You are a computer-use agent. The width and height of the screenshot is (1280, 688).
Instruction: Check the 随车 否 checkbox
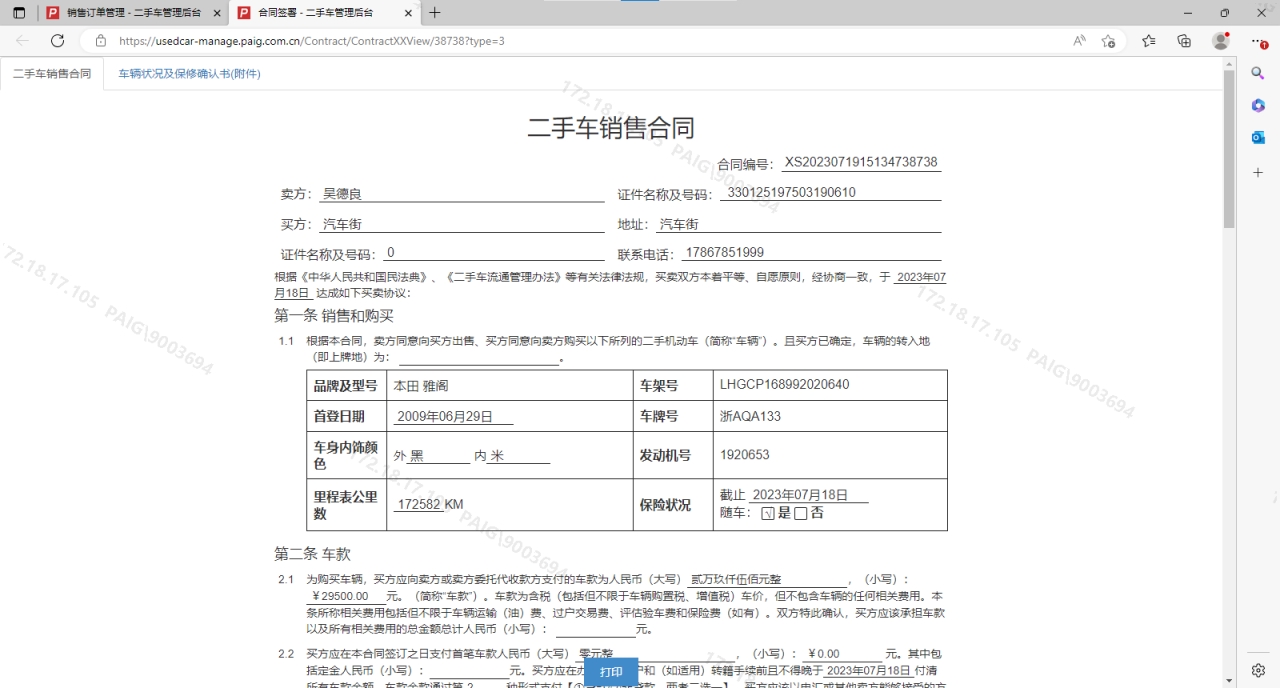(800, 513)
